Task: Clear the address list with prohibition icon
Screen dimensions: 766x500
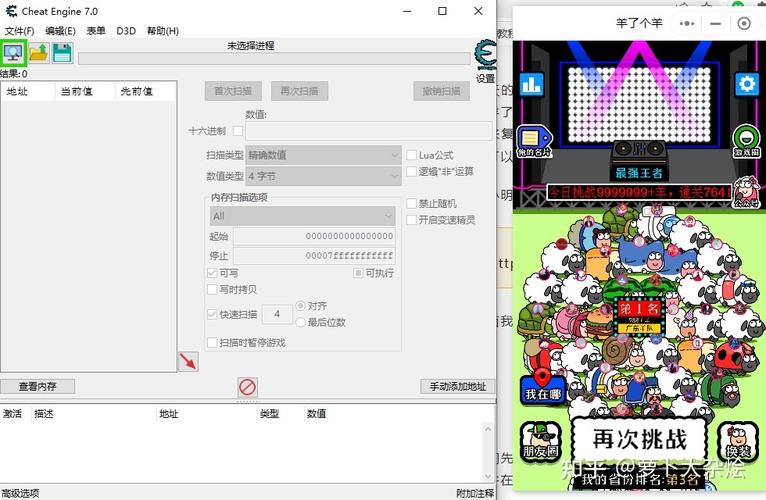Action: tap(248, 388)
